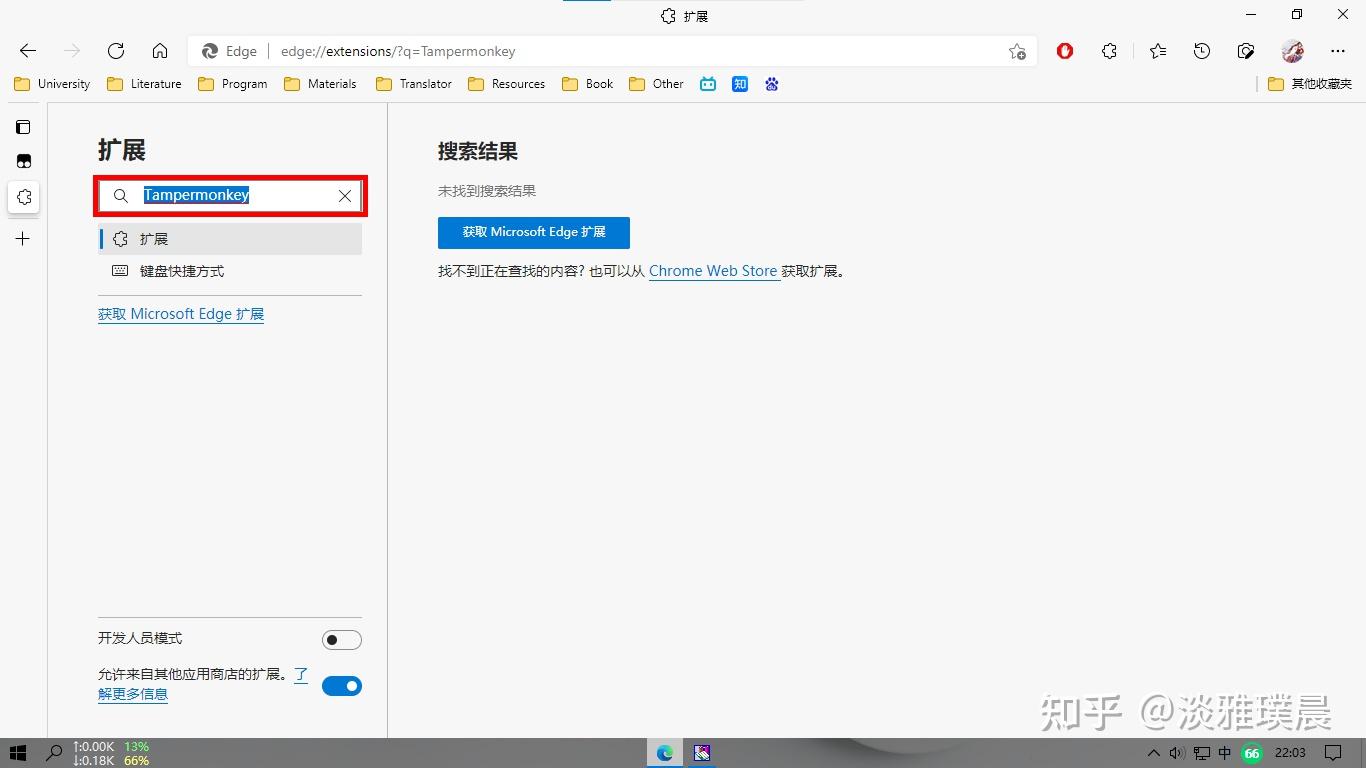The height and width of the screenshot is (768, 1366).
Task: Disable 允许来自其他应用商店的扩展 toggle
Action: (x=342, y=686)
